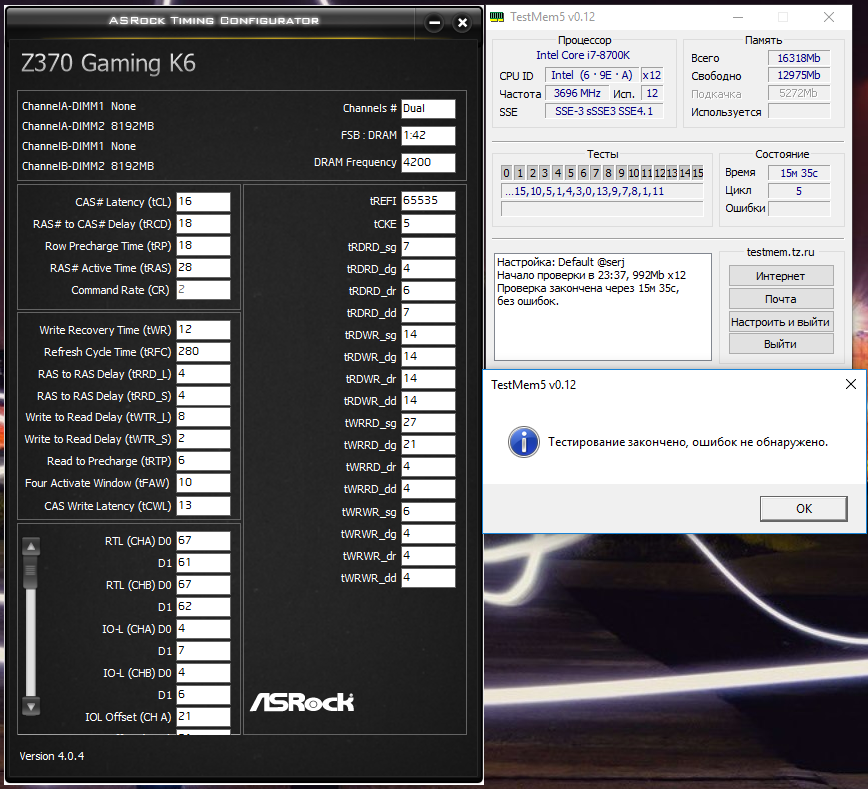
Task: Click the FSB : DRAM ratio field
Action: coord(428,136)
